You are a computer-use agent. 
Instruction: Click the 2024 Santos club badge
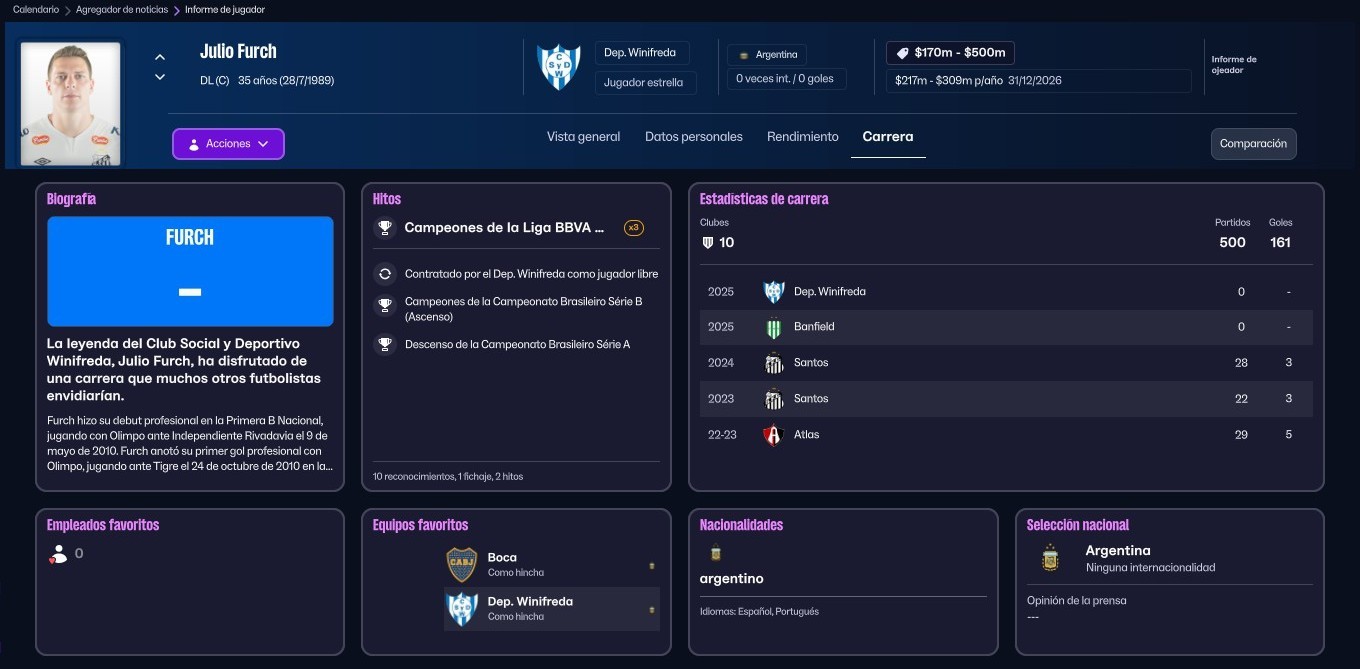click(773, 363)
